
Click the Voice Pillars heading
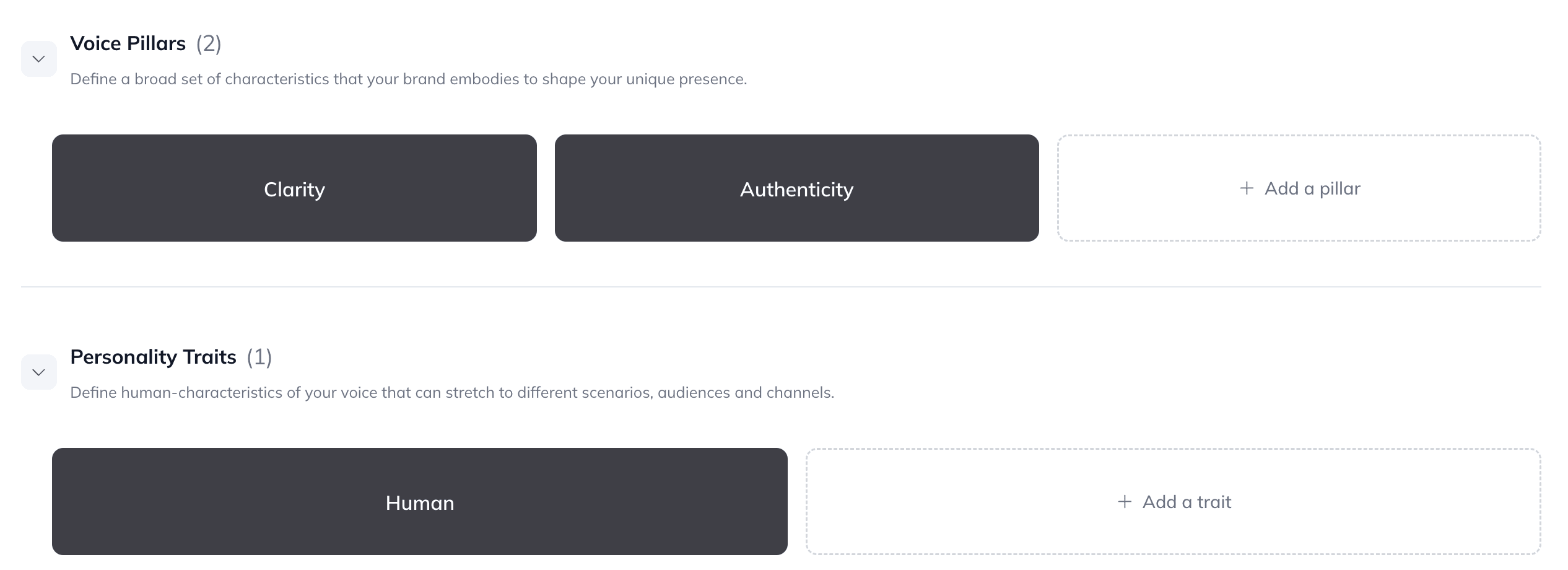(x=128, y=43)
